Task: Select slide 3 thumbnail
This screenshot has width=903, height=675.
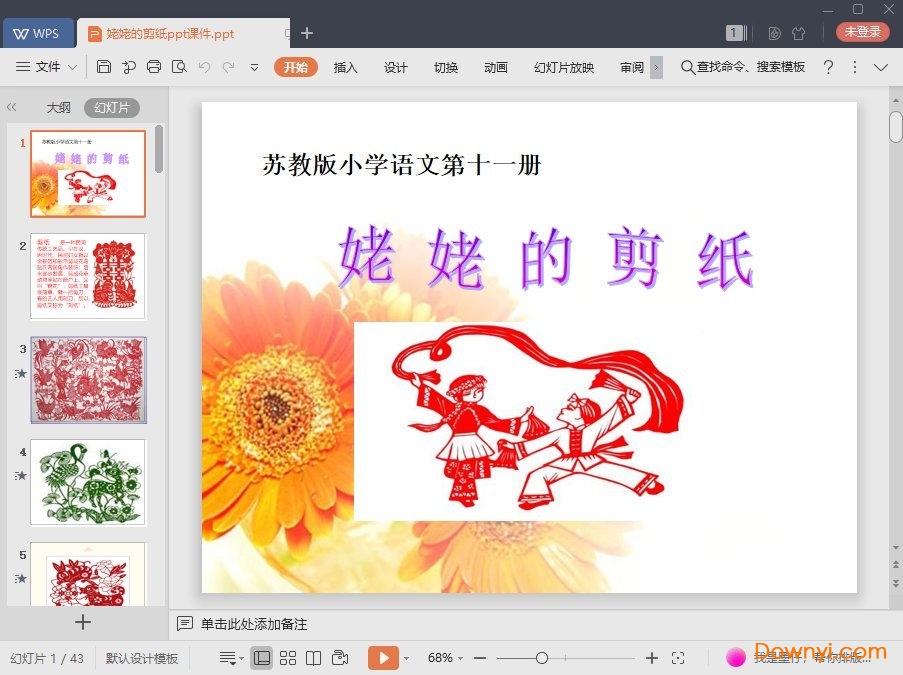Action: [89, 380]
